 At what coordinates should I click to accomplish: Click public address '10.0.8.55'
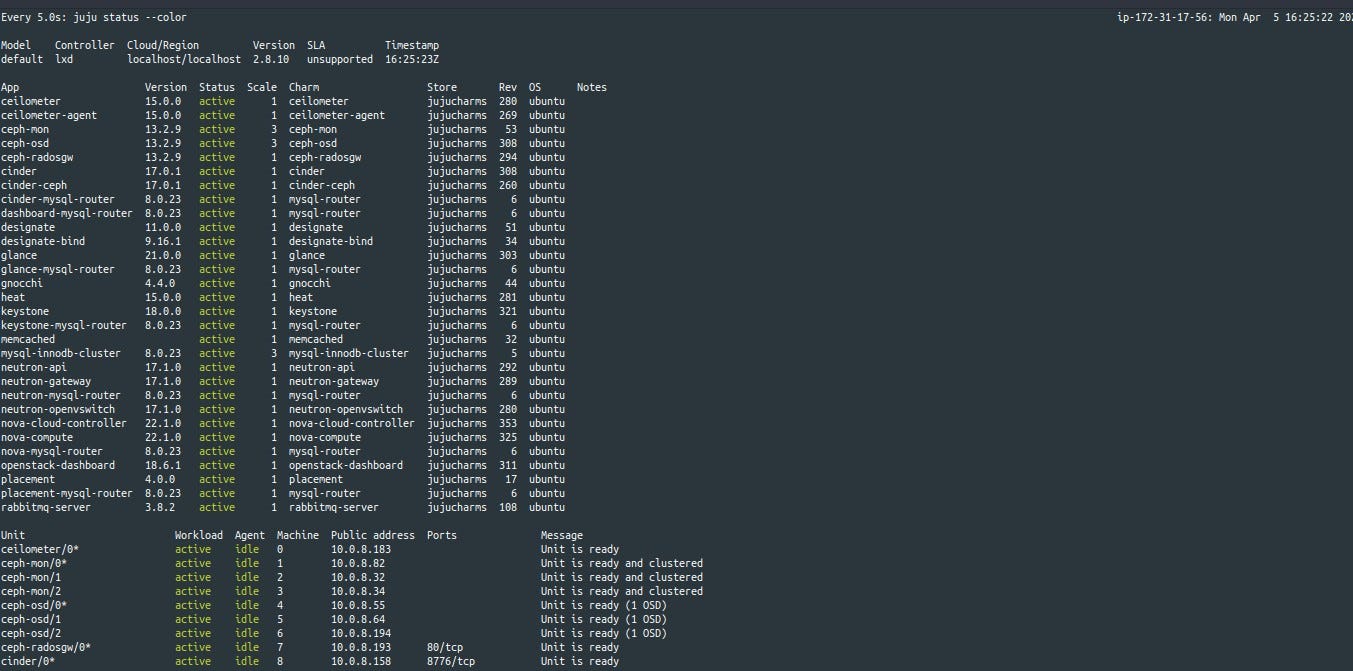pyautogui.click(x=358, y=605)
